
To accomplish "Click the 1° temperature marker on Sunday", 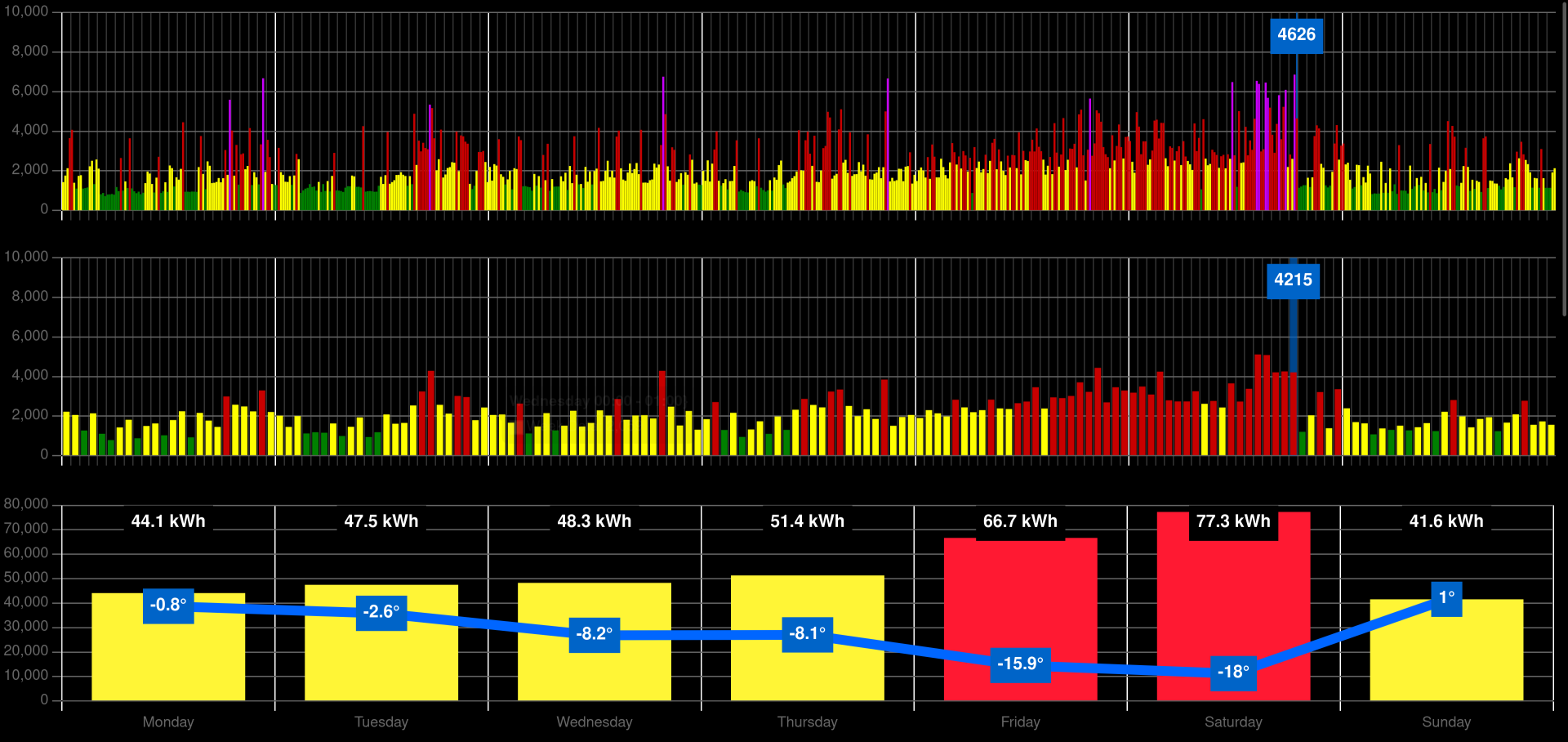I will click(1447, 599).
